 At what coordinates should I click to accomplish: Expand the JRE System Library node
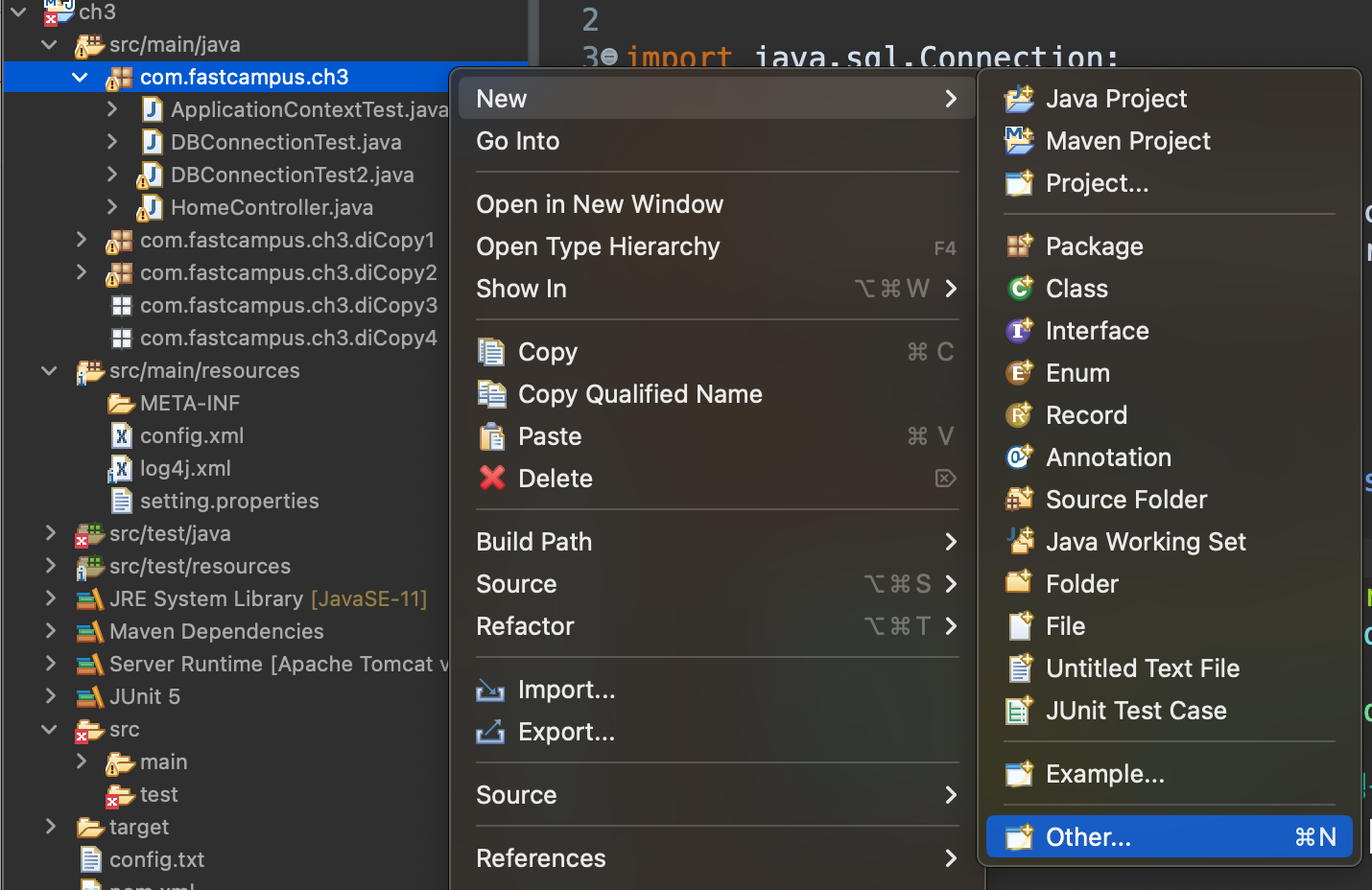[51, 598]
